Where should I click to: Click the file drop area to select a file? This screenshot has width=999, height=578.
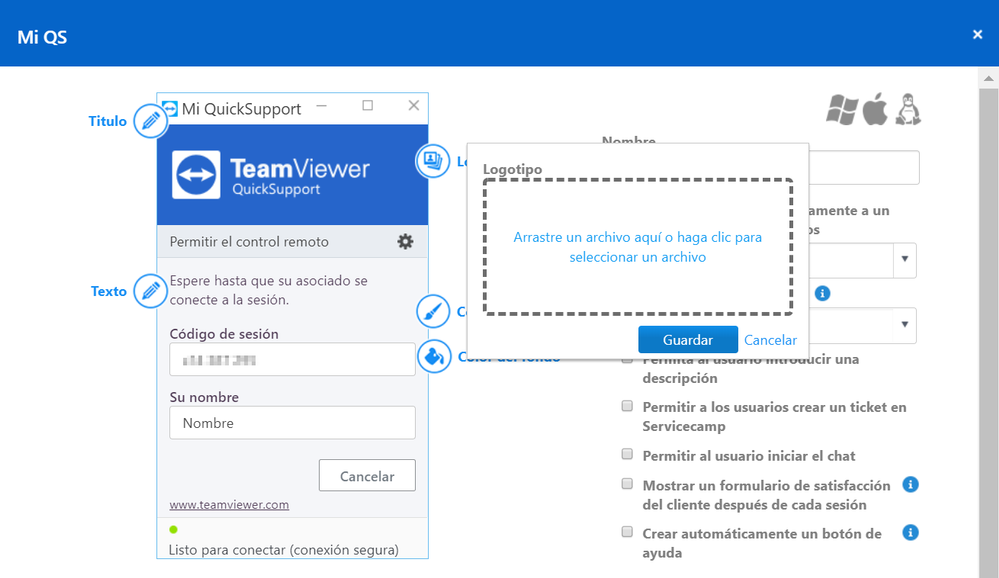638,247
